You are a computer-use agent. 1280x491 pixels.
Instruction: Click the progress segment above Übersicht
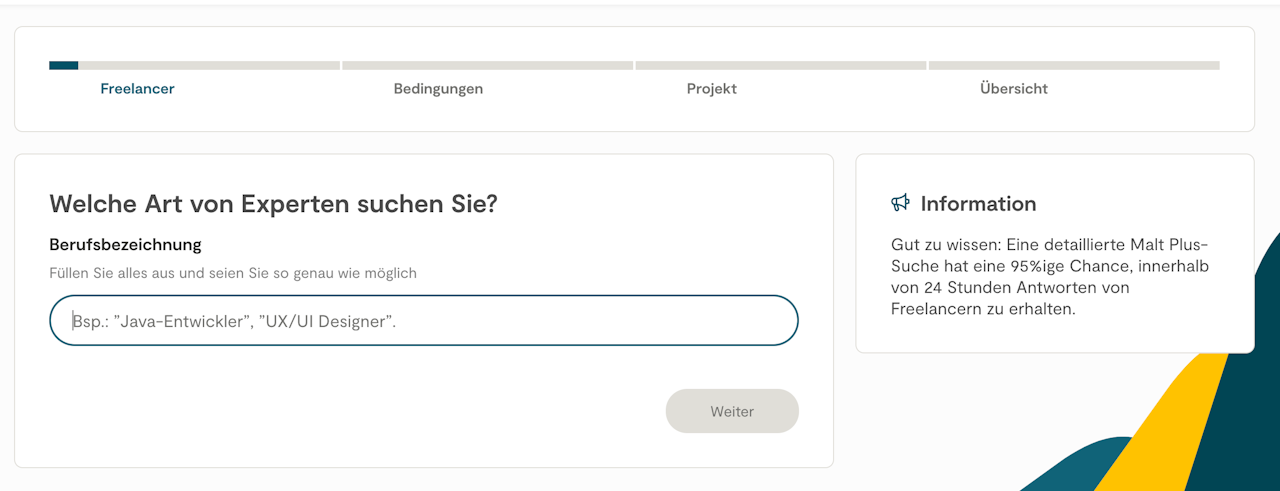click(1073, 66)
